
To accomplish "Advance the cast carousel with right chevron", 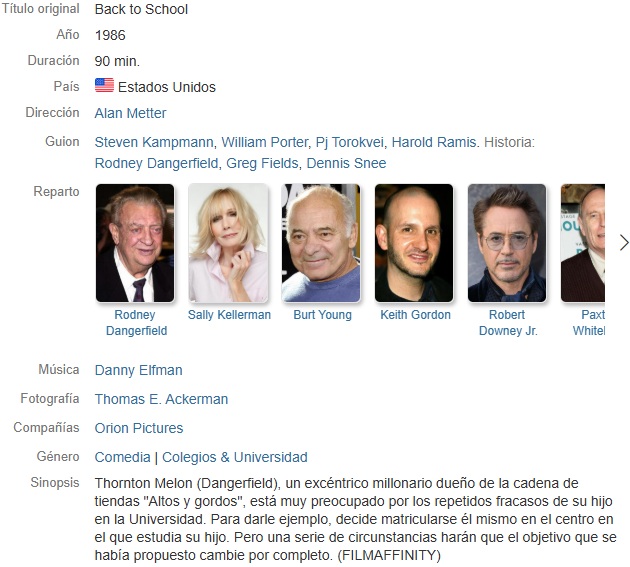I will (x=623, y=243).
